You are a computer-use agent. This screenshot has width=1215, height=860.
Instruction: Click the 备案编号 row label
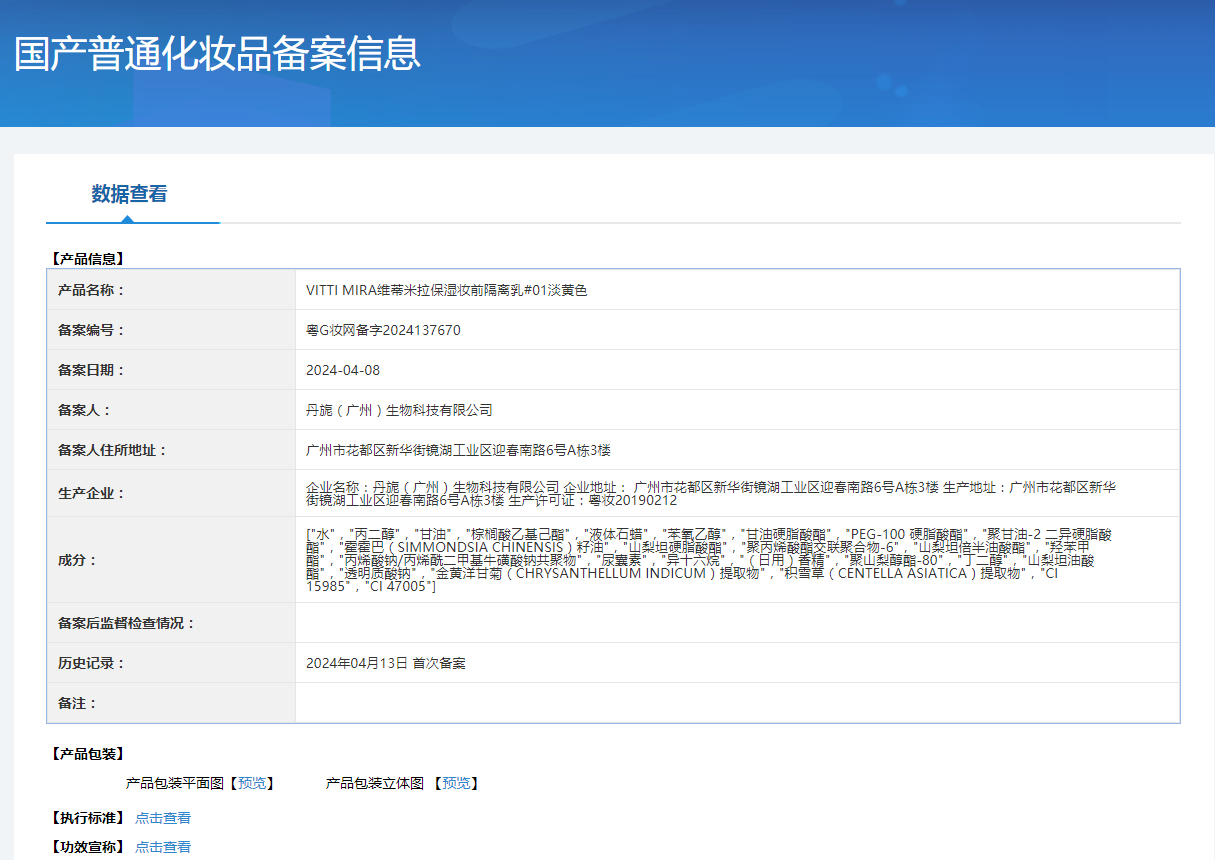pos(92,330)
